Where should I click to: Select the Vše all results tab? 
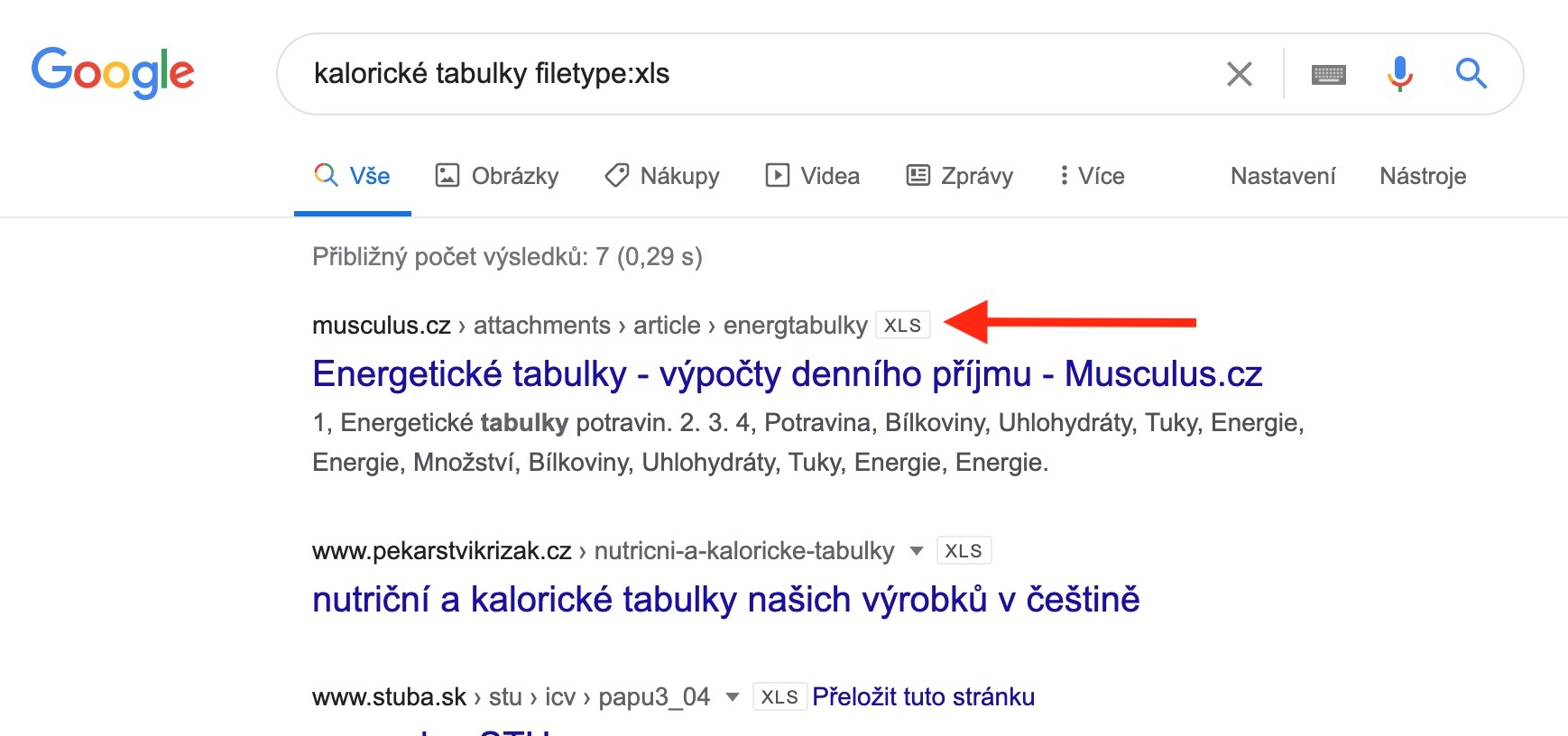[353, 176]
